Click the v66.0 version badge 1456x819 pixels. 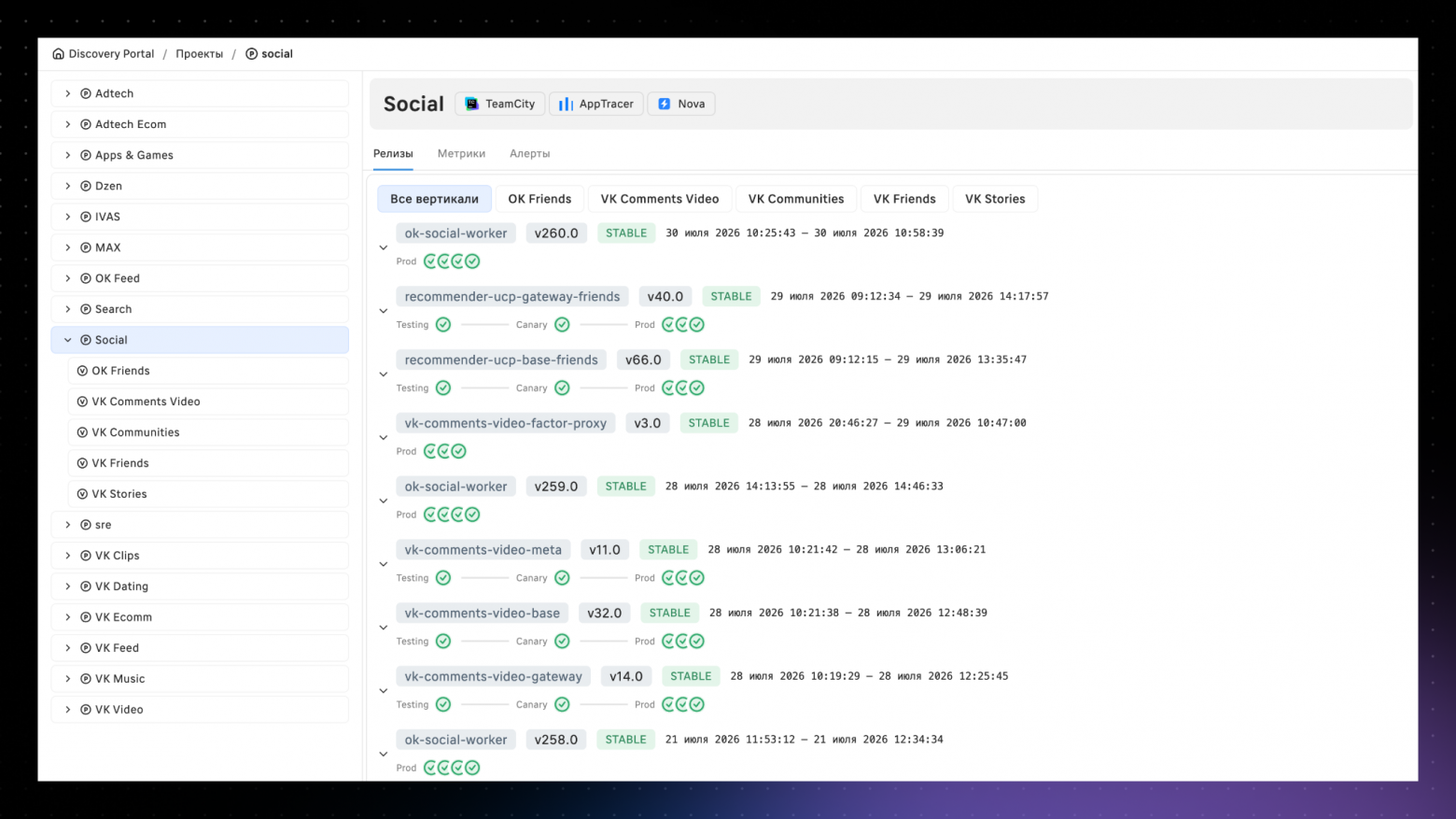[x=643, y=360]
